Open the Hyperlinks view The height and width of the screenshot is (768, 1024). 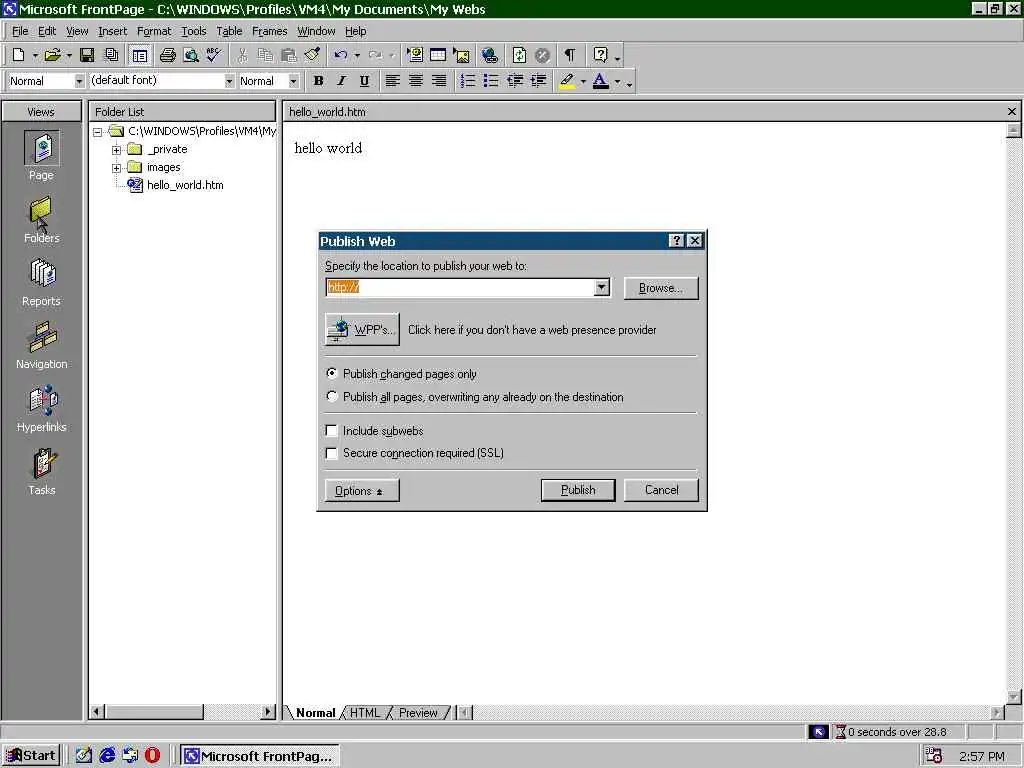pyautogui.click(x=41, y=409)
